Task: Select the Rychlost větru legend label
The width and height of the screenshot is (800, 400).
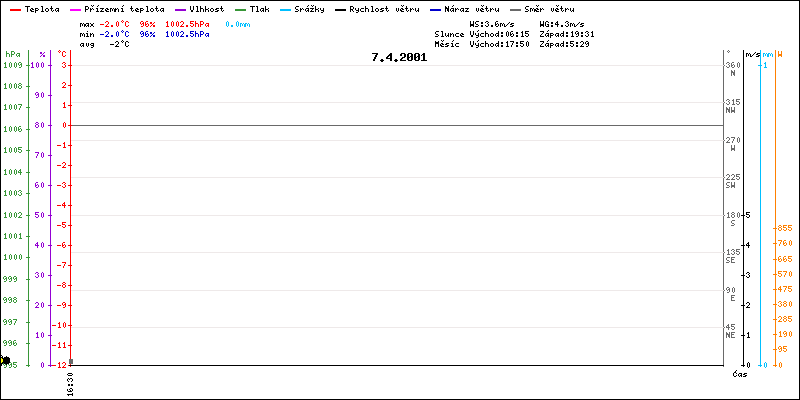Action: pos(384,8)
